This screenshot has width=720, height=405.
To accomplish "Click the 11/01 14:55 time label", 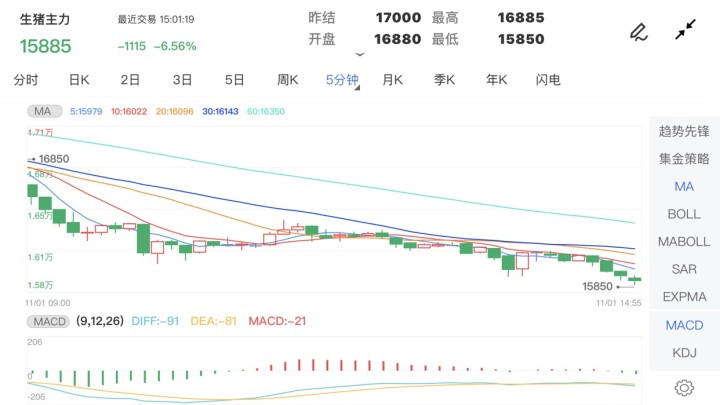I will click(619, 303).
